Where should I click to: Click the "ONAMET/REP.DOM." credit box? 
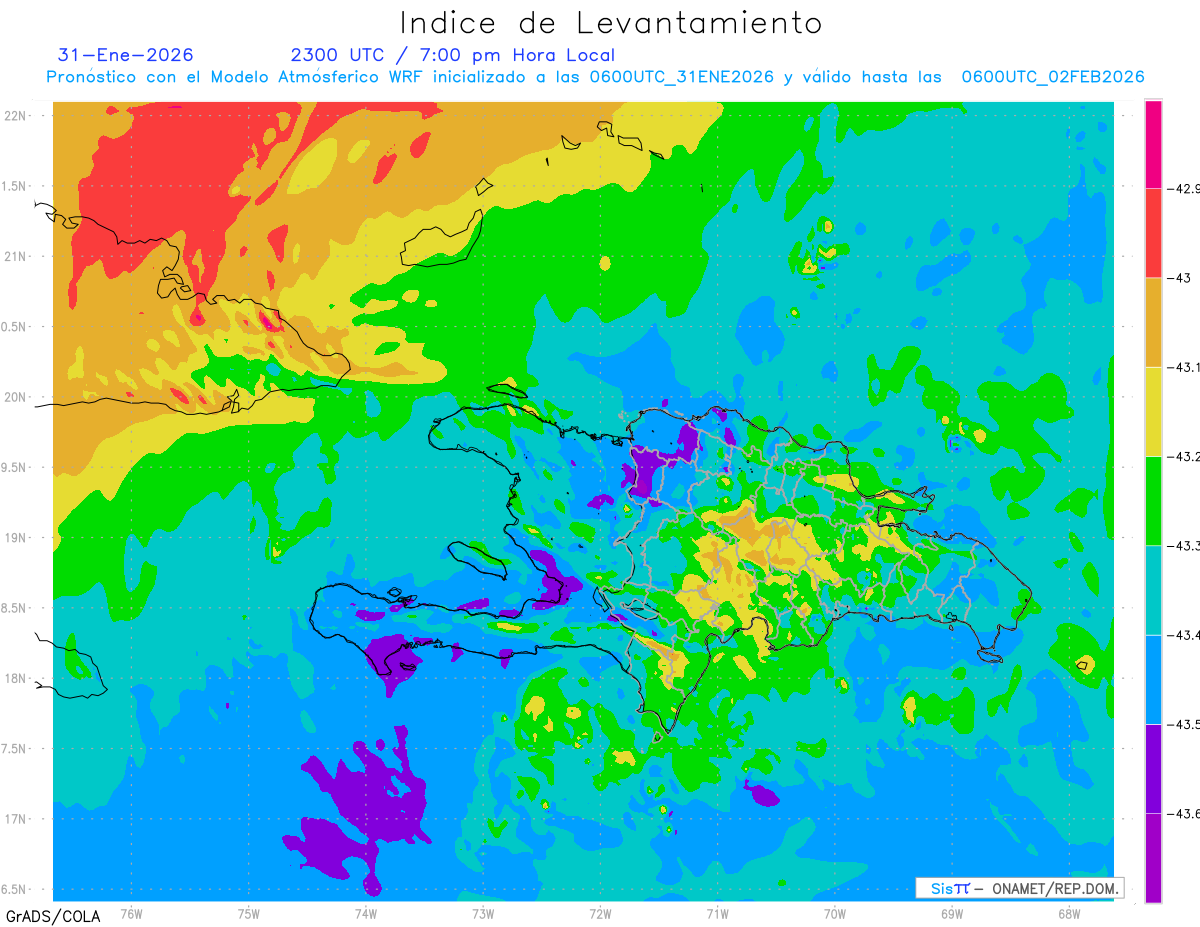[x=1019, y=888]
